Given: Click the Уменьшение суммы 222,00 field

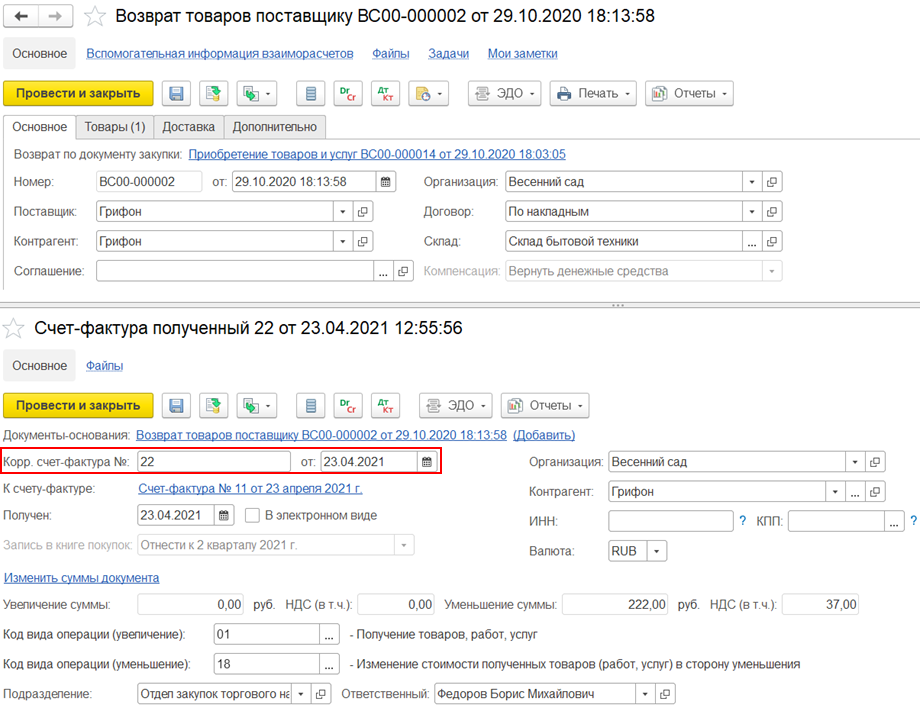Looking at the screenshot, I should (x=615, y=605).
